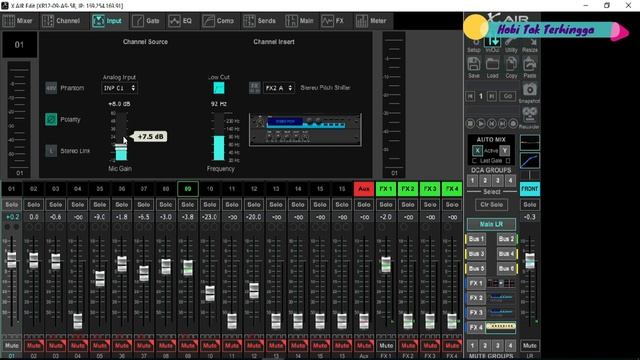Viewport: 640px width, 360px height.
Task: Click the previous snapshot button
Action: tap(470, 96)
